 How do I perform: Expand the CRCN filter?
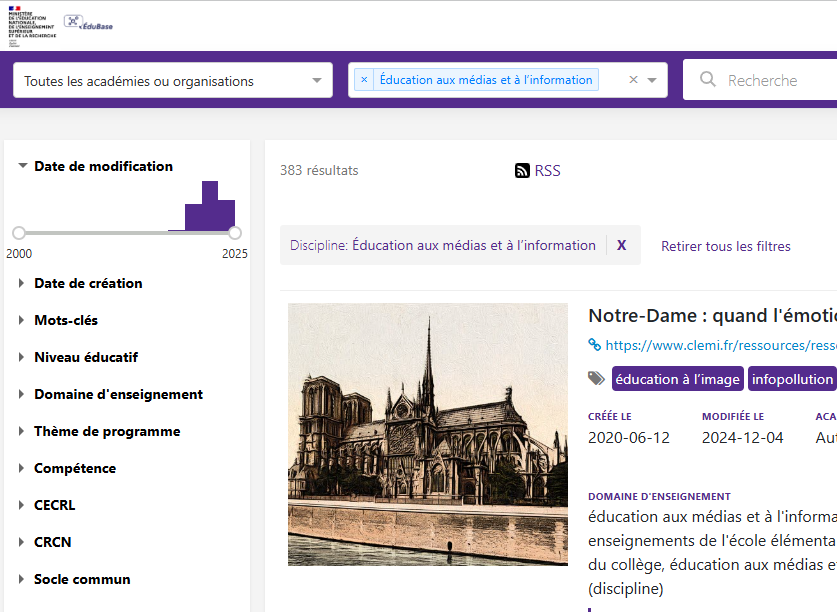(21, 542)
